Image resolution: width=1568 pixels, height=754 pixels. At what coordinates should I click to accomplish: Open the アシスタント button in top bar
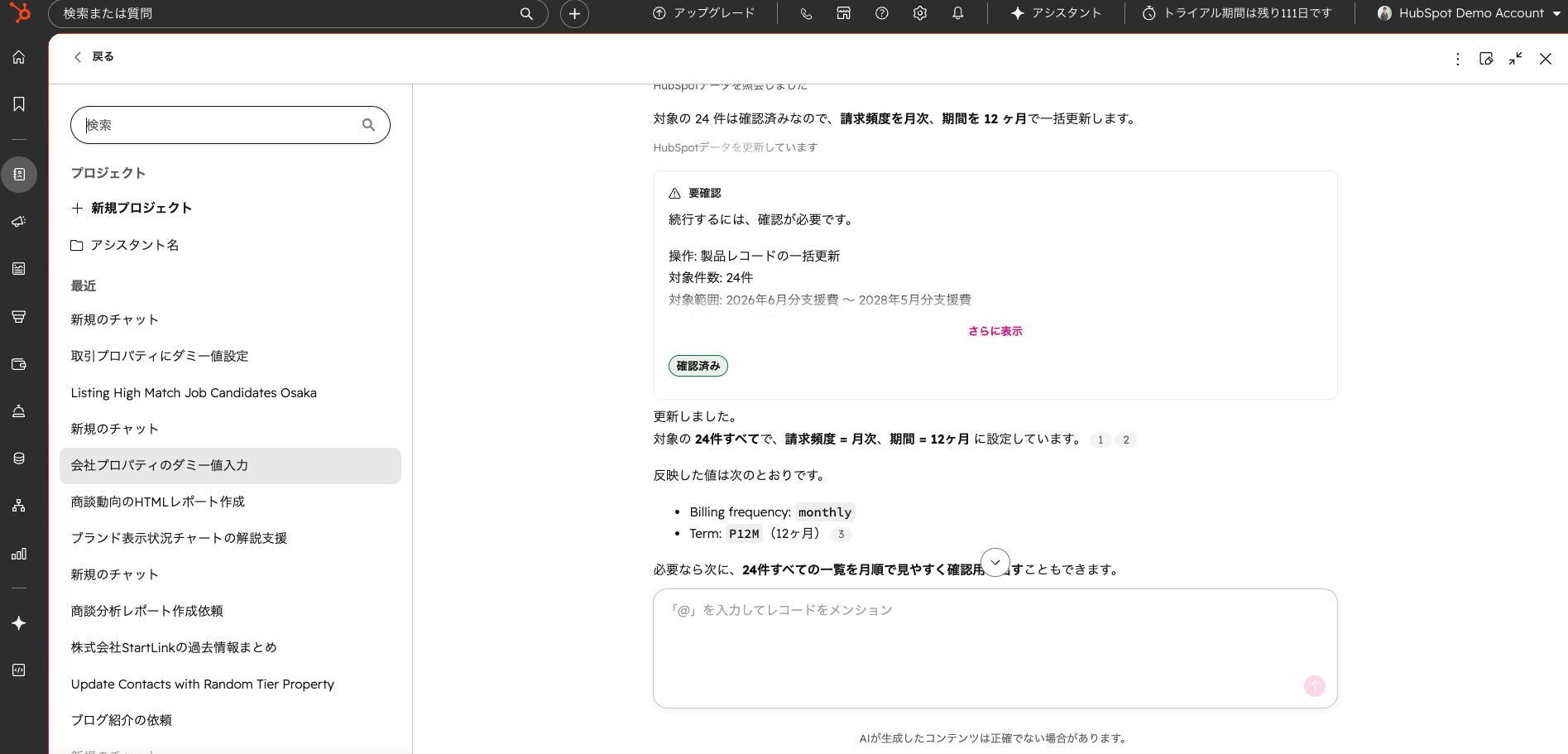coord(1057,13)
